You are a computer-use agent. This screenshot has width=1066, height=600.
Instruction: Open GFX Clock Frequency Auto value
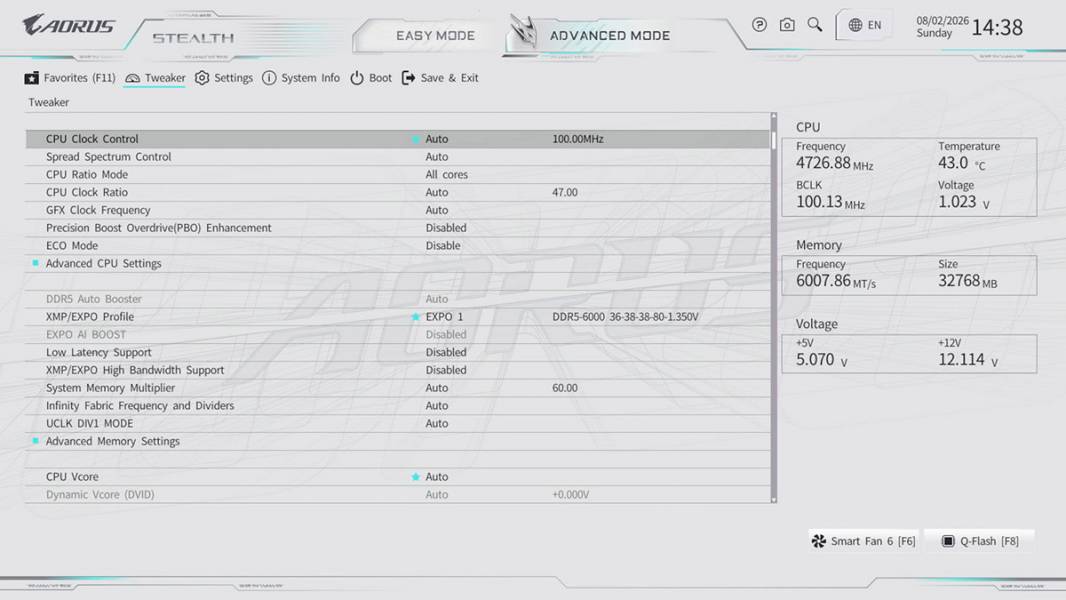[x=436, y=210]
